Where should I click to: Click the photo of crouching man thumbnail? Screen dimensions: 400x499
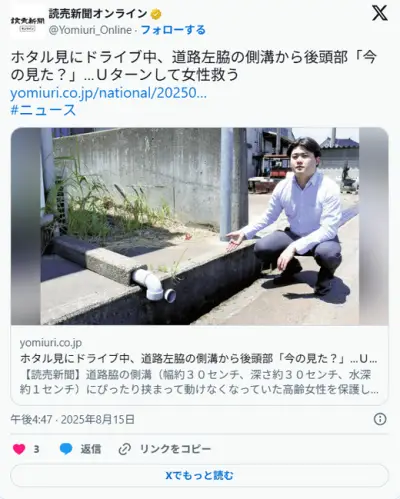pos(200,226)
